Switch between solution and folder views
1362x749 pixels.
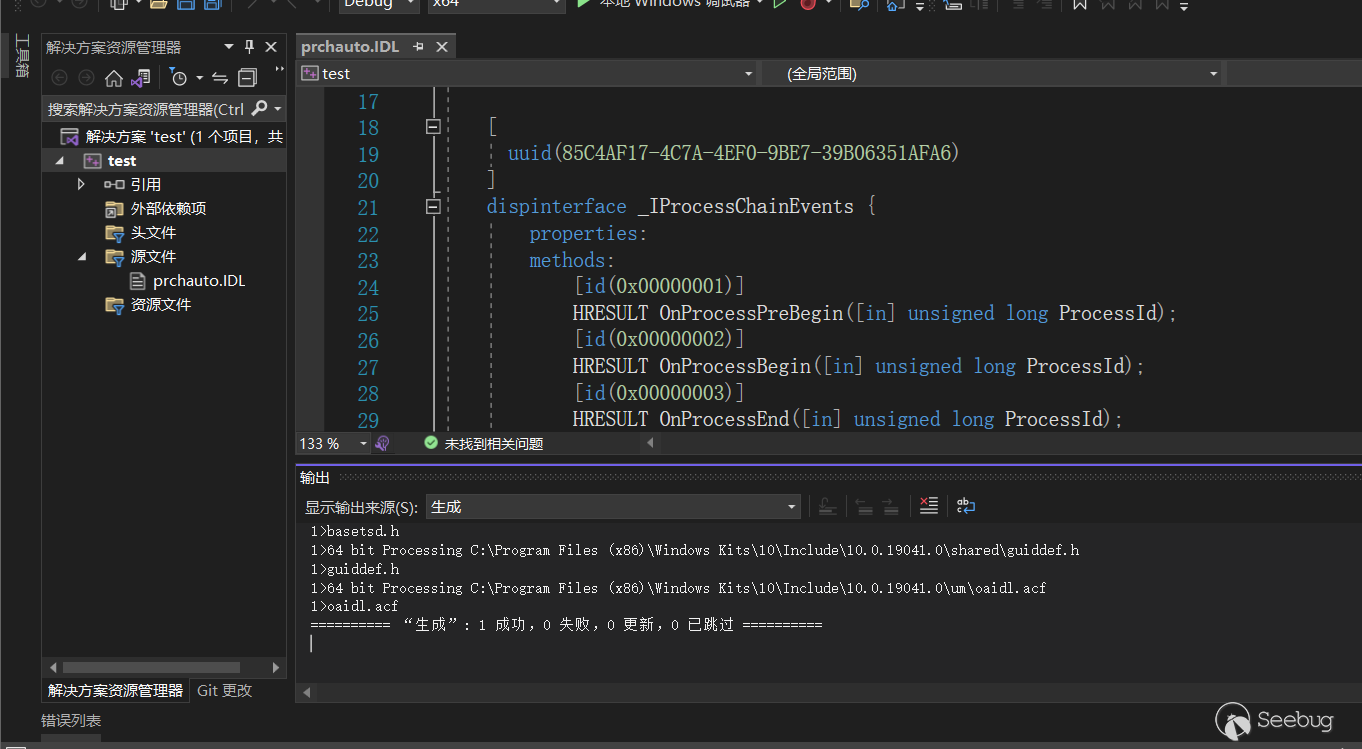pyautogui.click(x=141, y=78)
